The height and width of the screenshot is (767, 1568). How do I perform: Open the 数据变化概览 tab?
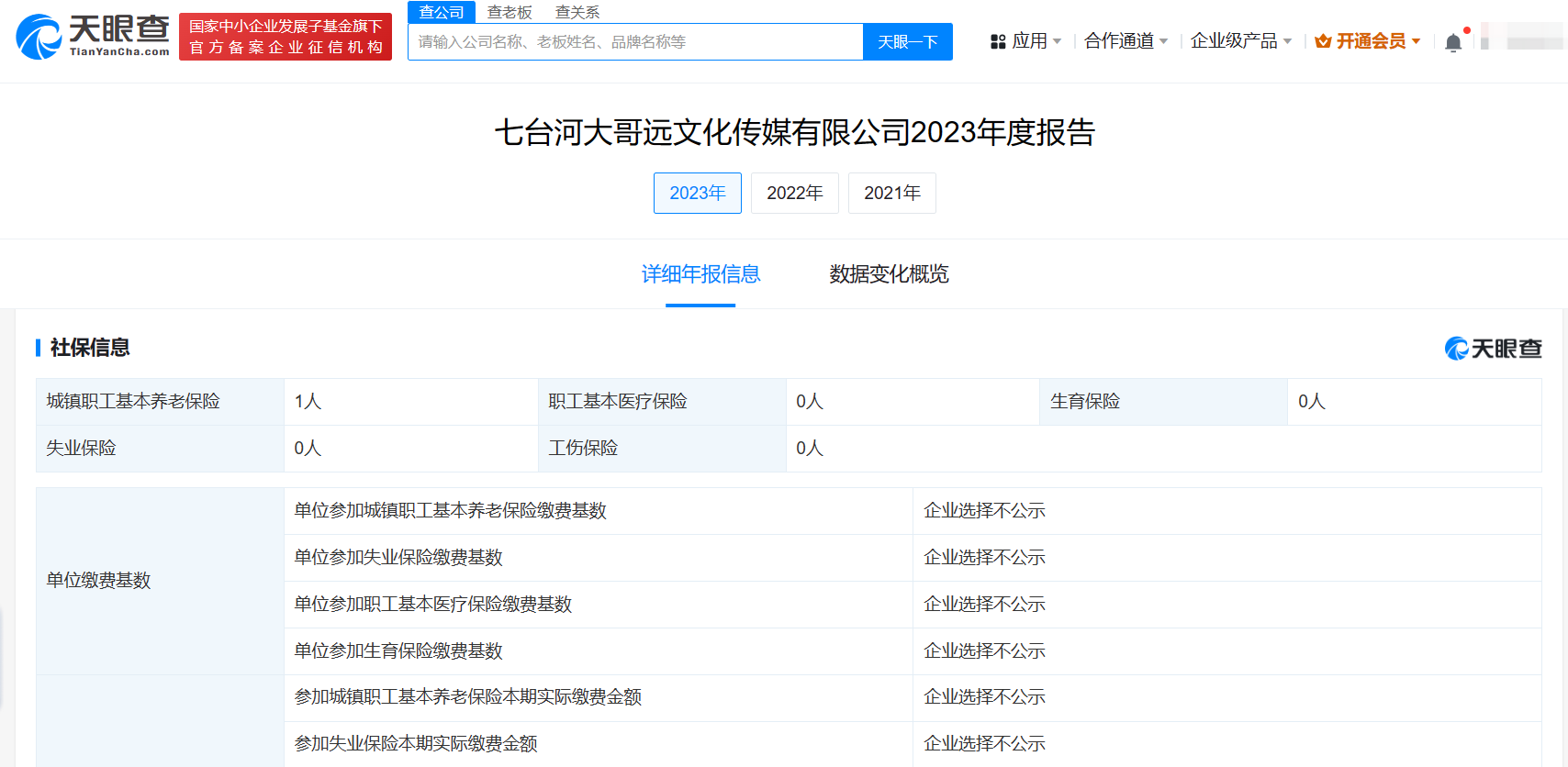(x=889, y=274)
